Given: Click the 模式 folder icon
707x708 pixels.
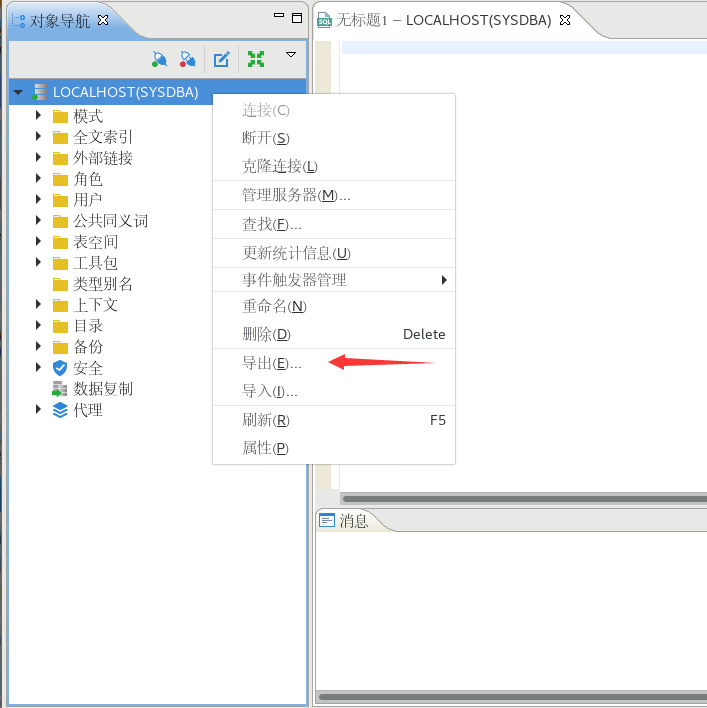Looking at the screenshot, I should (x=60, y=116).
